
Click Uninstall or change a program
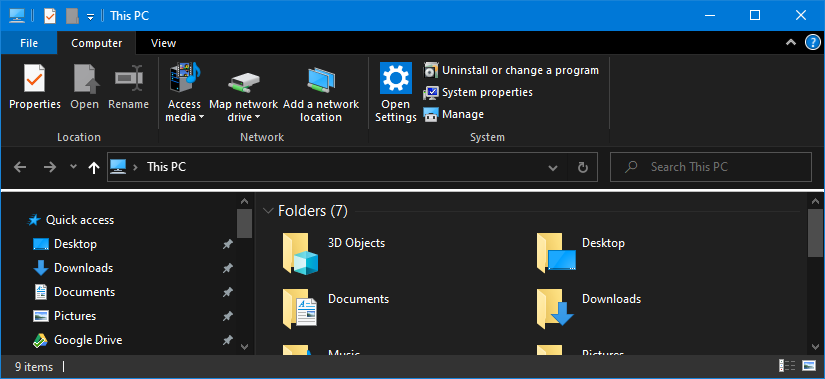tap(511, 70)
